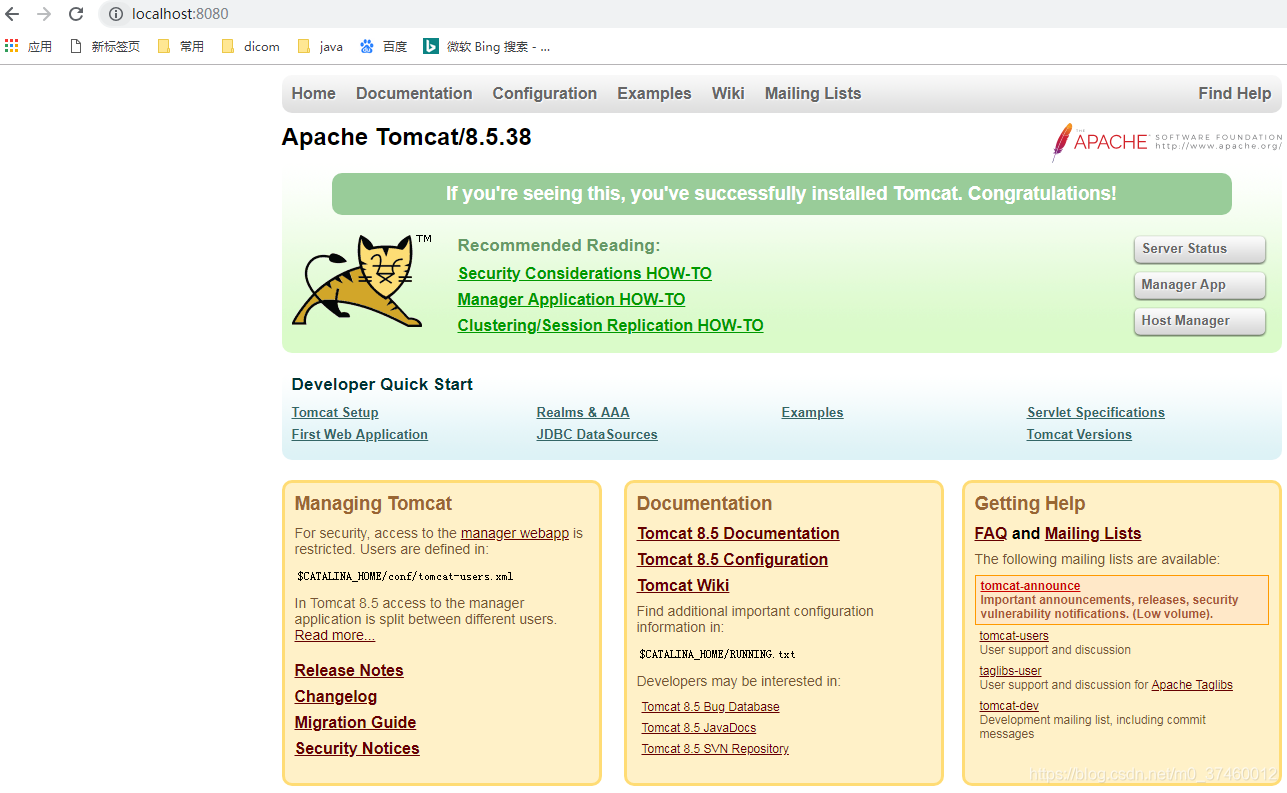Click the Apache Tomcat/8.5.38 heading
The image size is (1287, 793).
[x=406, y=137]
